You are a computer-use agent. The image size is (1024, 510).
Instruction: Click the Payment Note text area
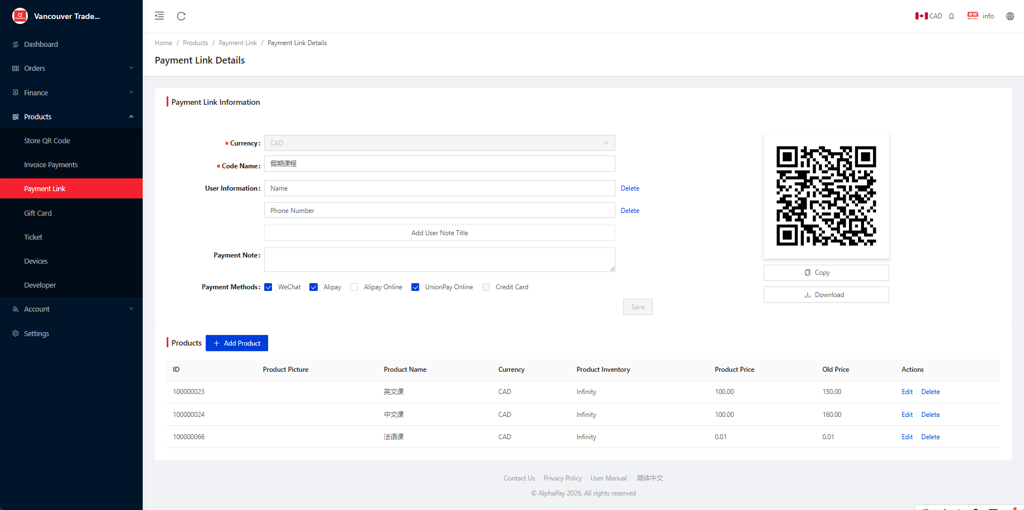[439, 259]
